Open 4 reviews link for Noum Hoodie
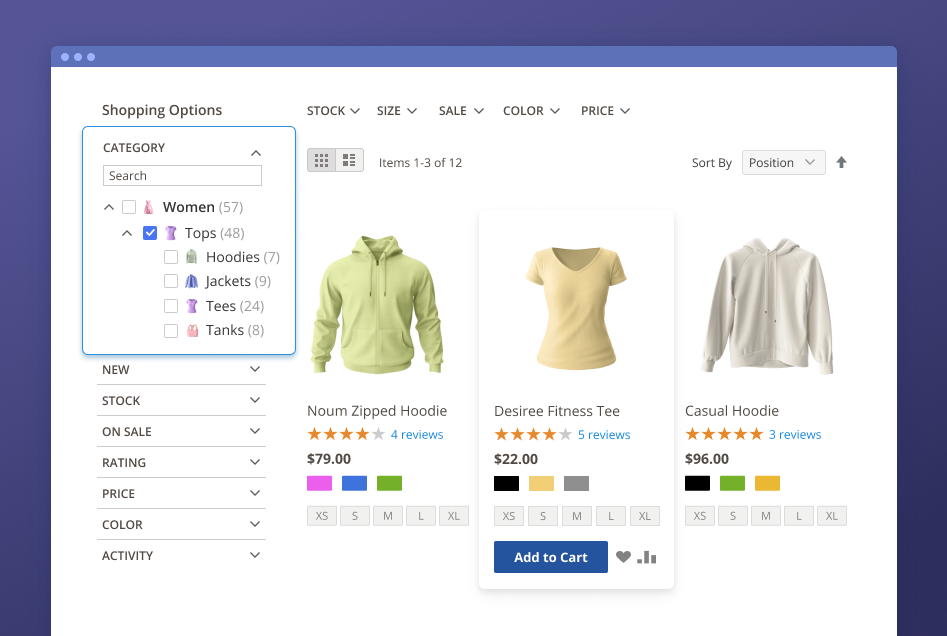Image resolution: width=947 pixels, height=636 pixels. tap(416, 435)
